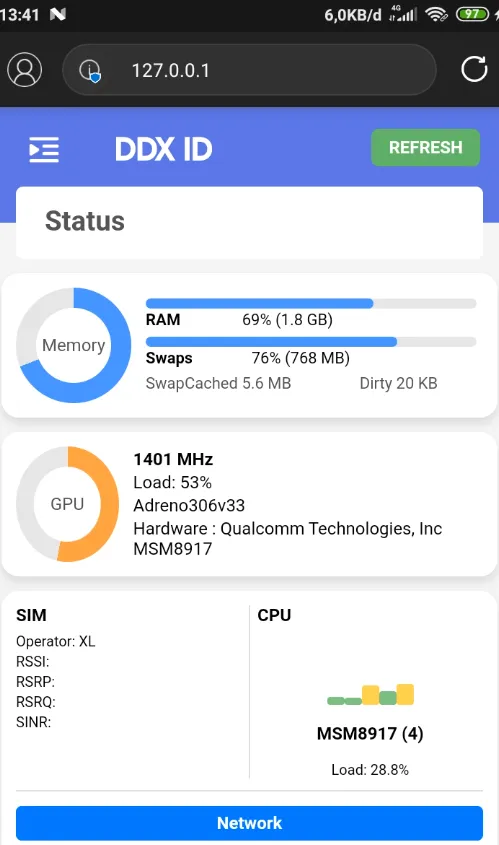This screenshot has height=845, width=499.
Task: Tap the Status heading card
Action: 250,223
